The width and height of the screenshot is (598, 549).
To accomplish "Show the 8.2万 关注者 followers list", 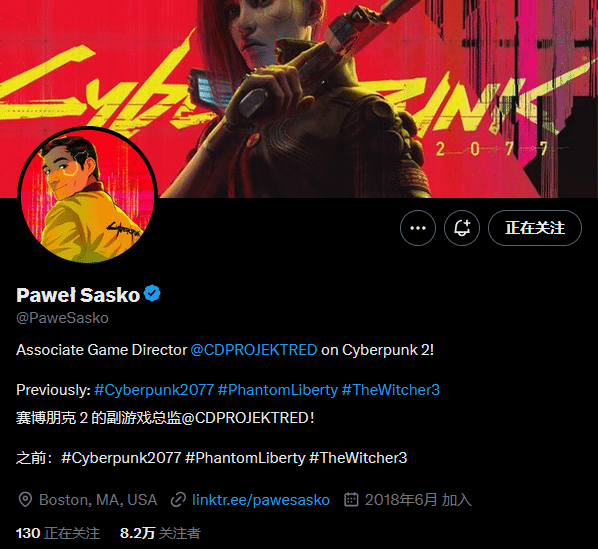I will pyautogui.click(x=160, y=533).
